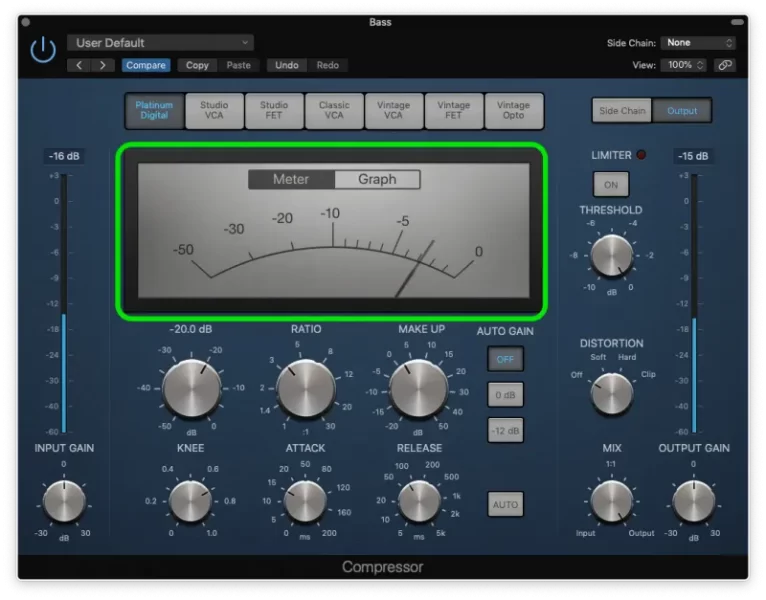Click the Release knob

pyautogui.click(x=419, y=501)
